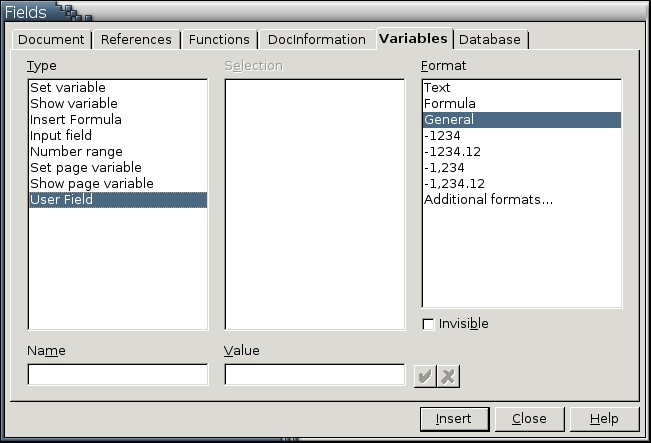Click the X Delete icon
The height and width of the screenshot is (443, 651).
448,376
